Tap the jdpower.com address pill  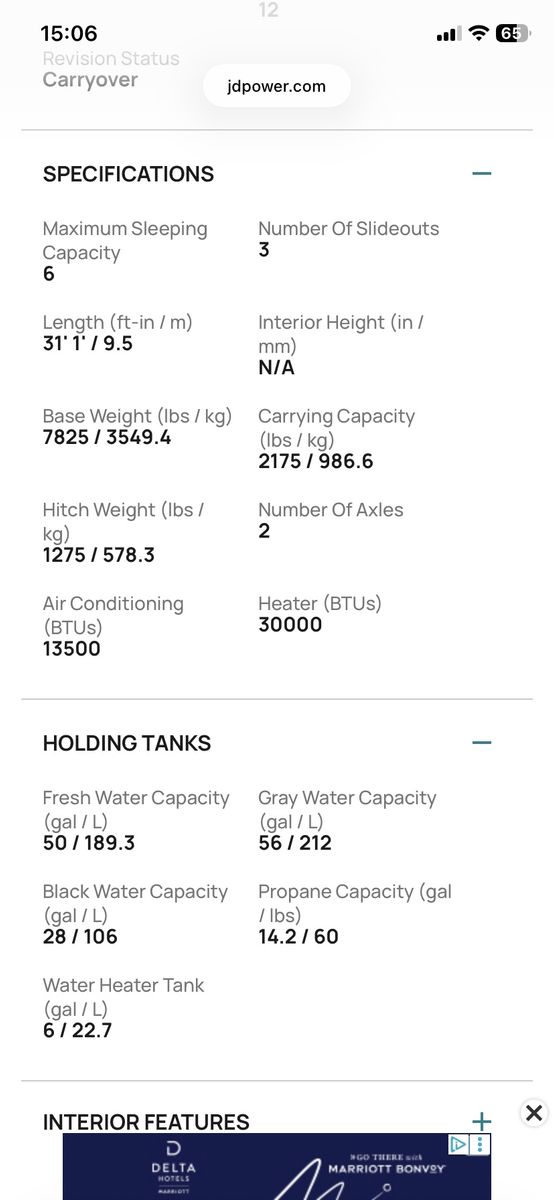(x=278, y=86)
